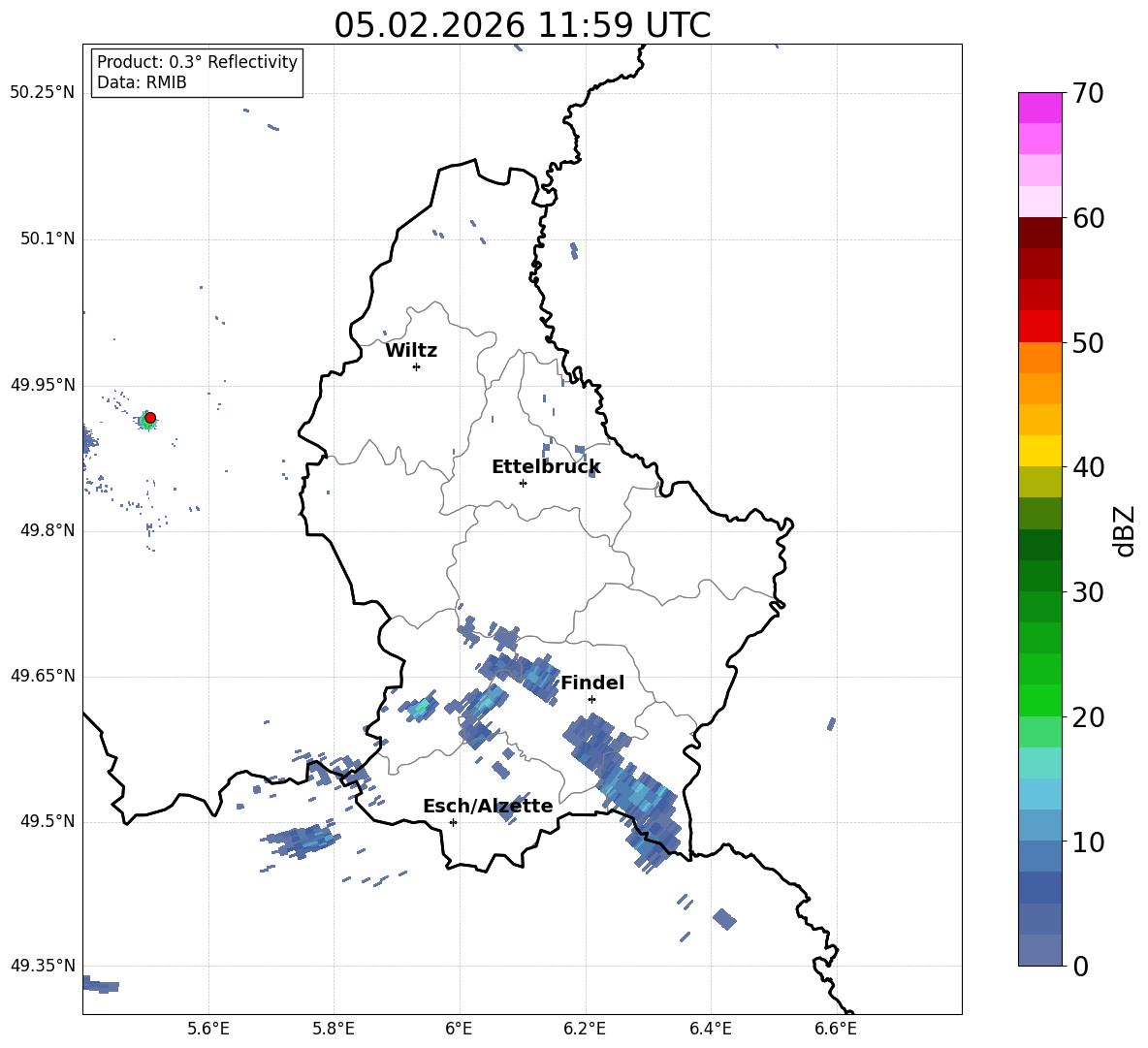Click the red radar site marker dot
1148x1048 pixels.
pos(150,417)
